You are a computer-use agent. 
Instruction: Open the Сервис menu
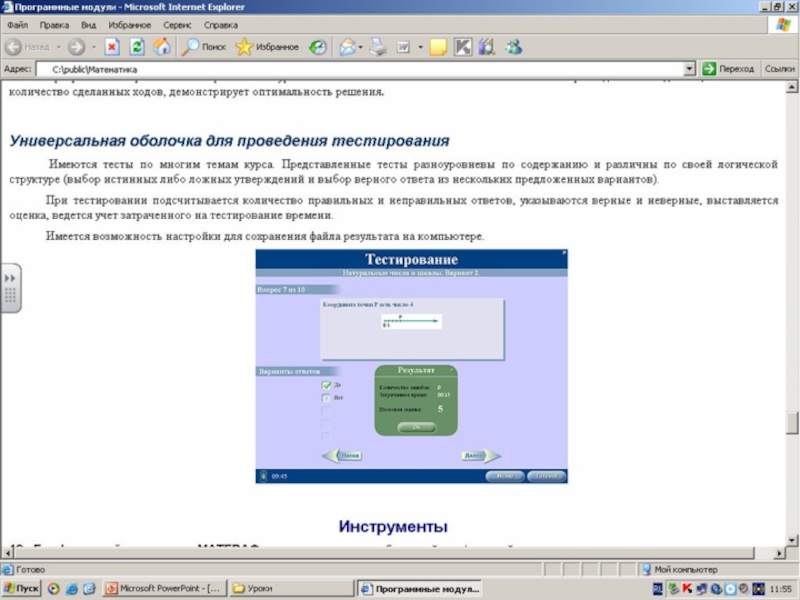tap(178, 24)
